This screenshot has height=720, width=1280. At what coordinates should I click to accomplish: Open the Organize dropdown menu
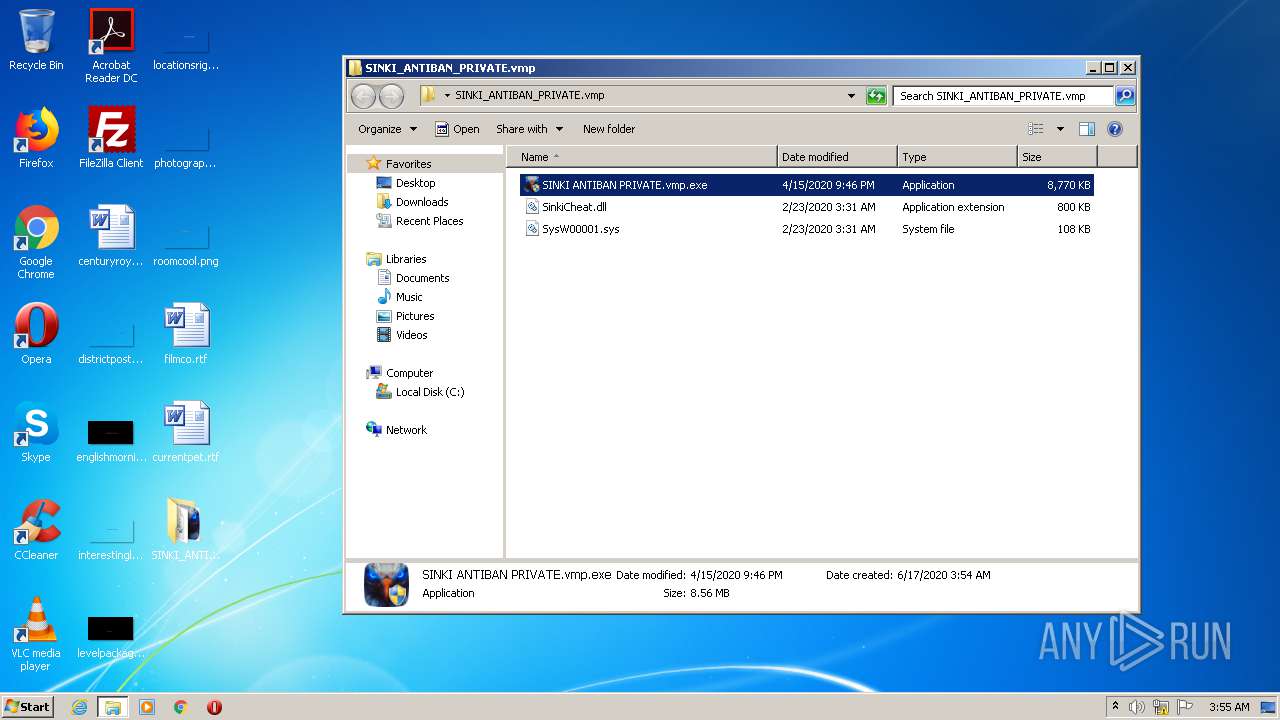pos(387,129)
